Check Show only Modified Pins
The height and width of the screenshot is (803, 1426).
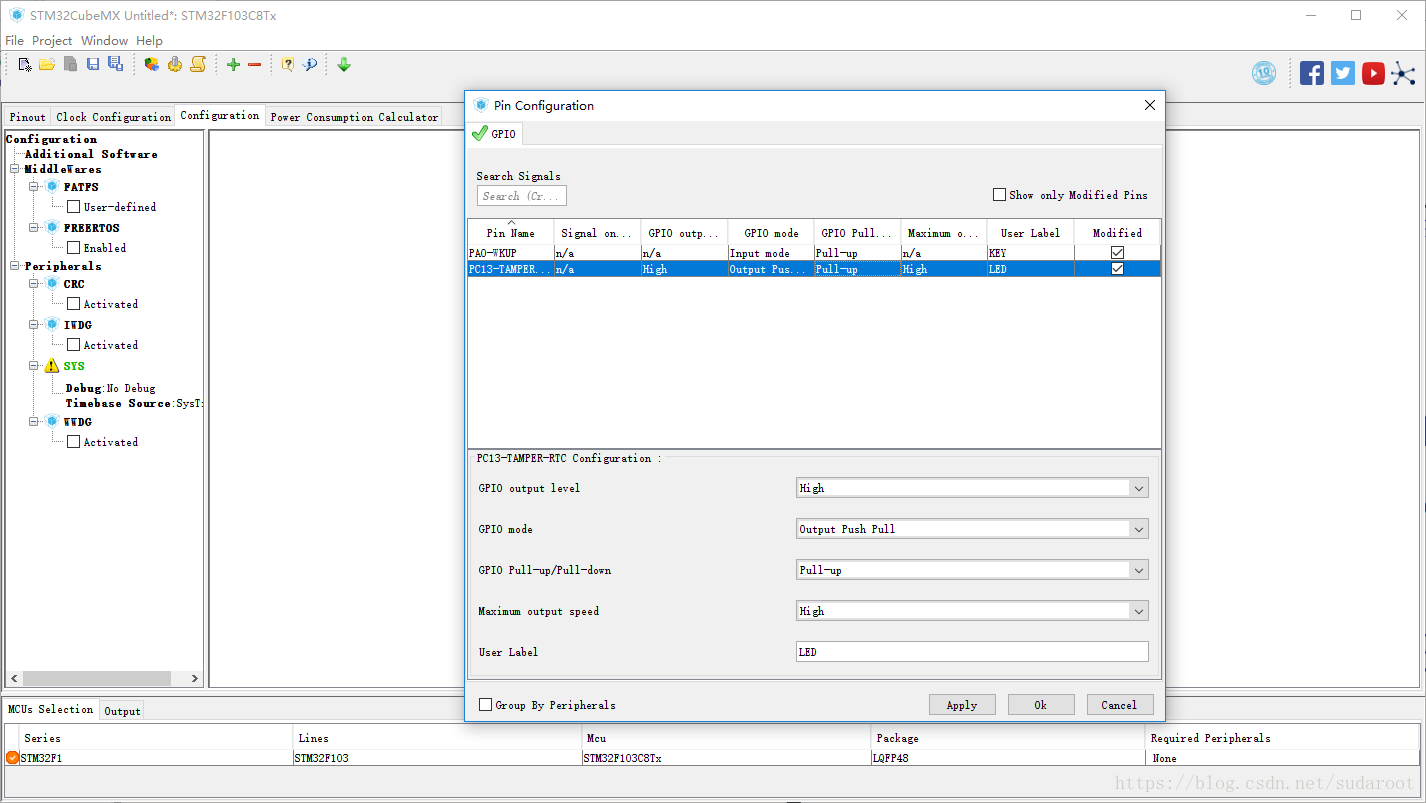pyautogui.click(x=999, y=195)
